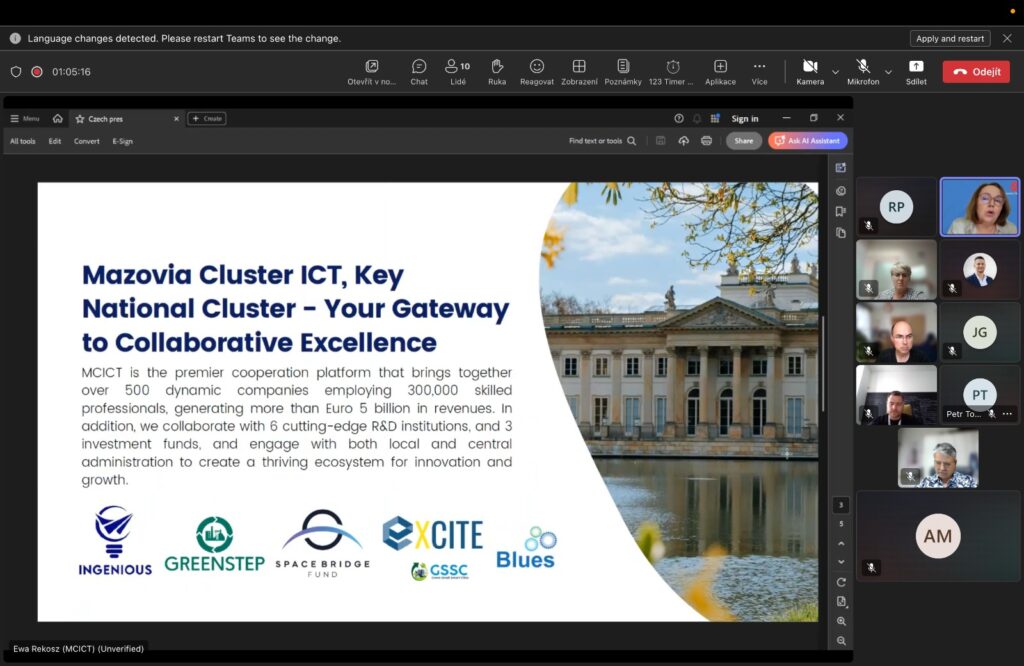Open the Chat panel in Teams
Image resolution: width=1024 pixels, height=666 pixels.
coord(419,71)
